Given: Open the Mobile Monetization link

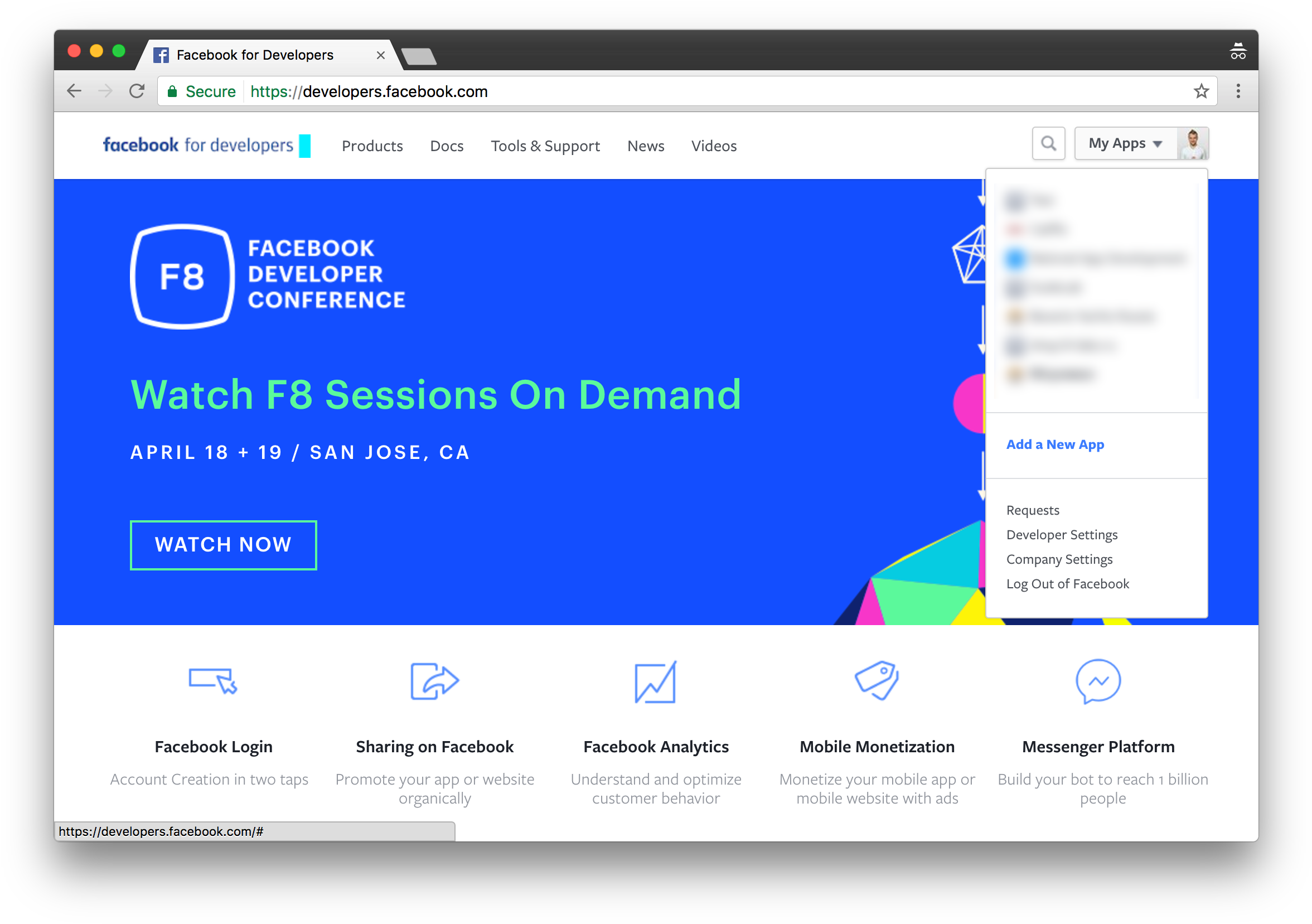Looking at the screenshot, I should (x=877, y=747).
